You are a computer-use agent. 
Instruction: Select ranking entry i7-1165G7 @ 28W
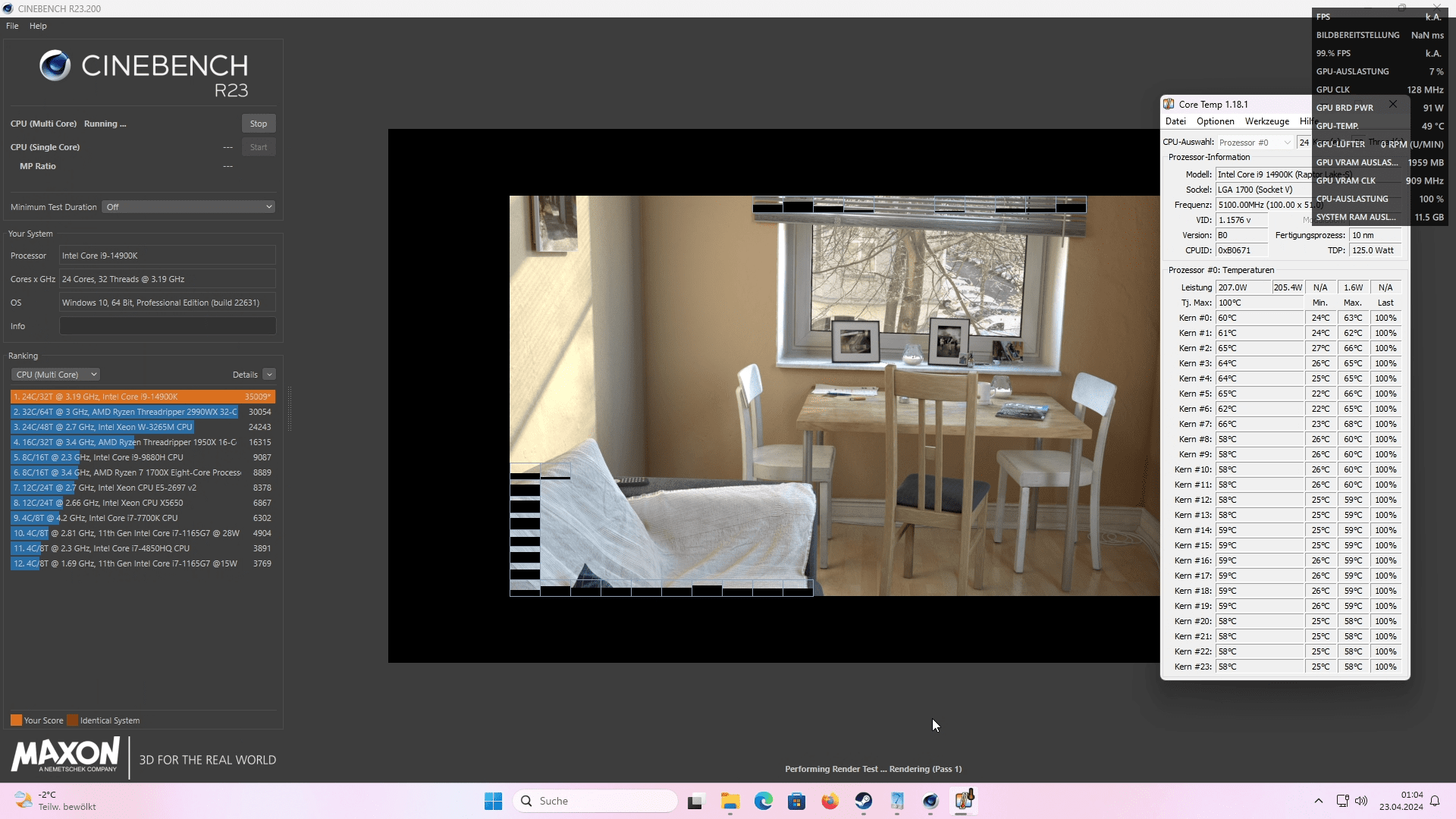click(143, 533)
